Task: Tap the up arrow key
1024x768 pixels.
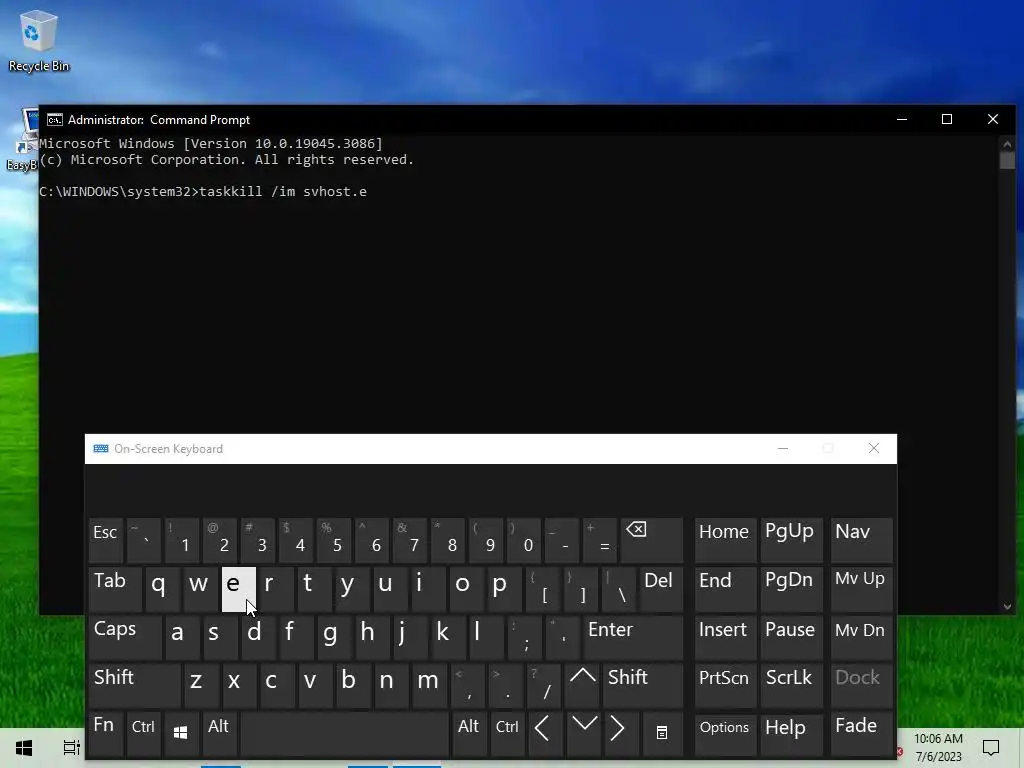Action: [583, 685]
